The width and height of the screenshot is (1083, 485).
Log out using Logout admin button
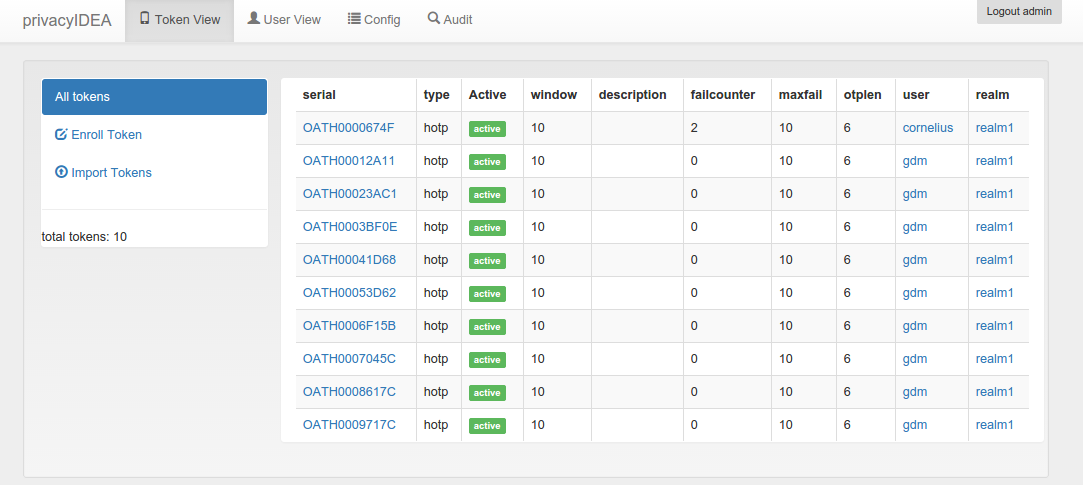(x=1019, y=12)
